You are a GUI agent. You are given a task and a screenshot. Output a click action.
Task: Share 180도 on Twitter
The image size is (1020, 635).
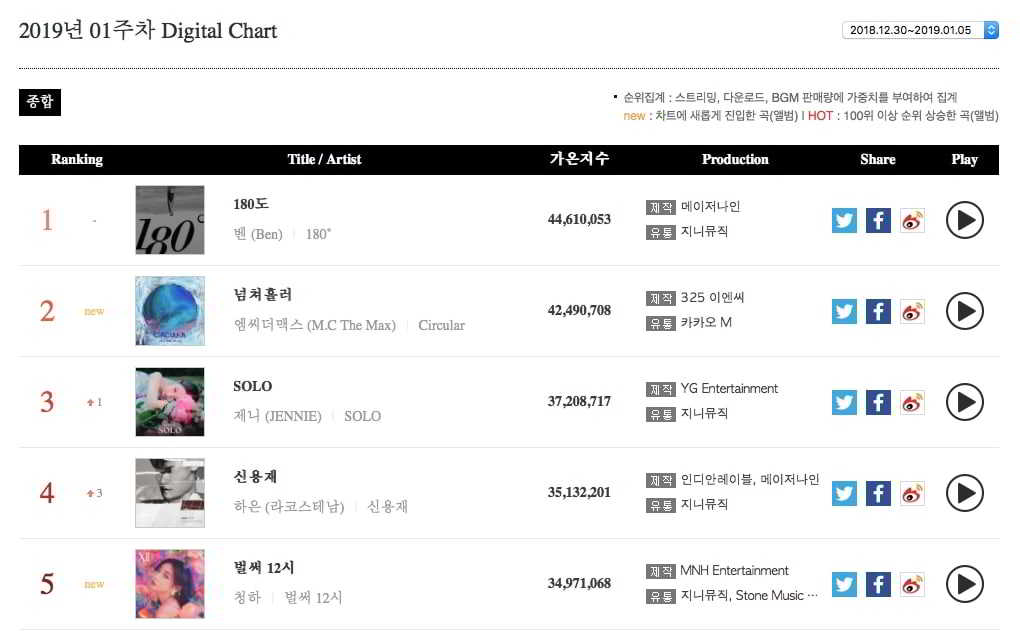(845, 220)
